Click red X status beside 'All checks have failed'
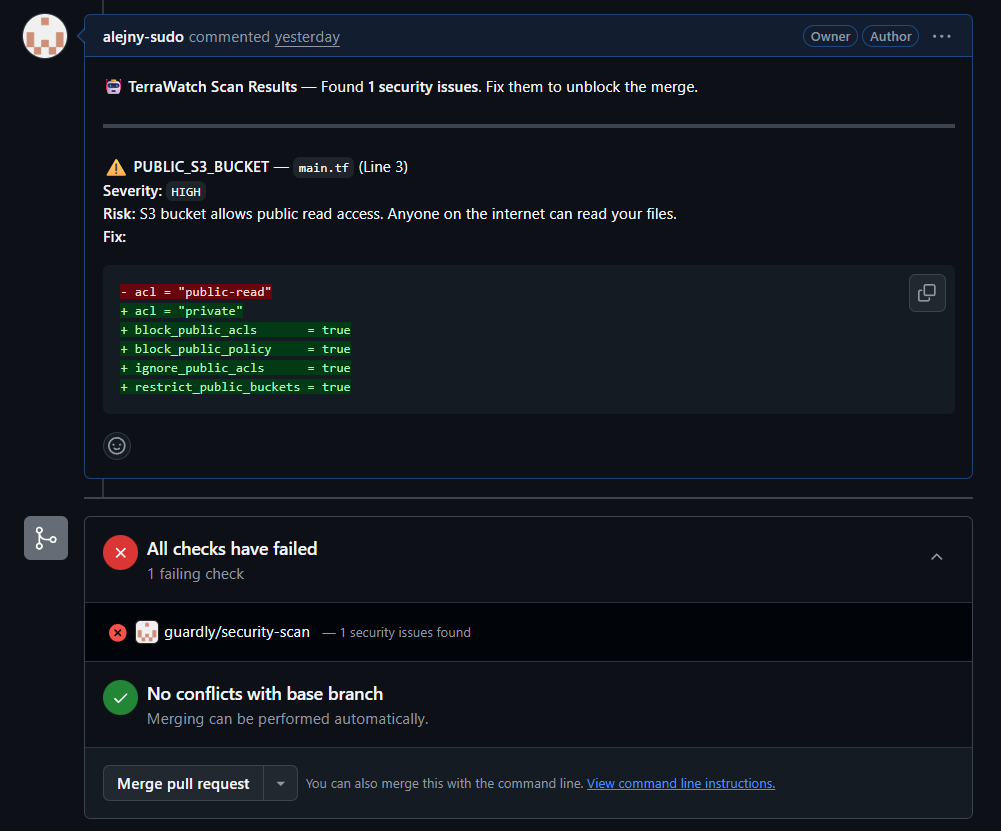This screenshot has height=831, width=1001. click(x=120, y=553)
